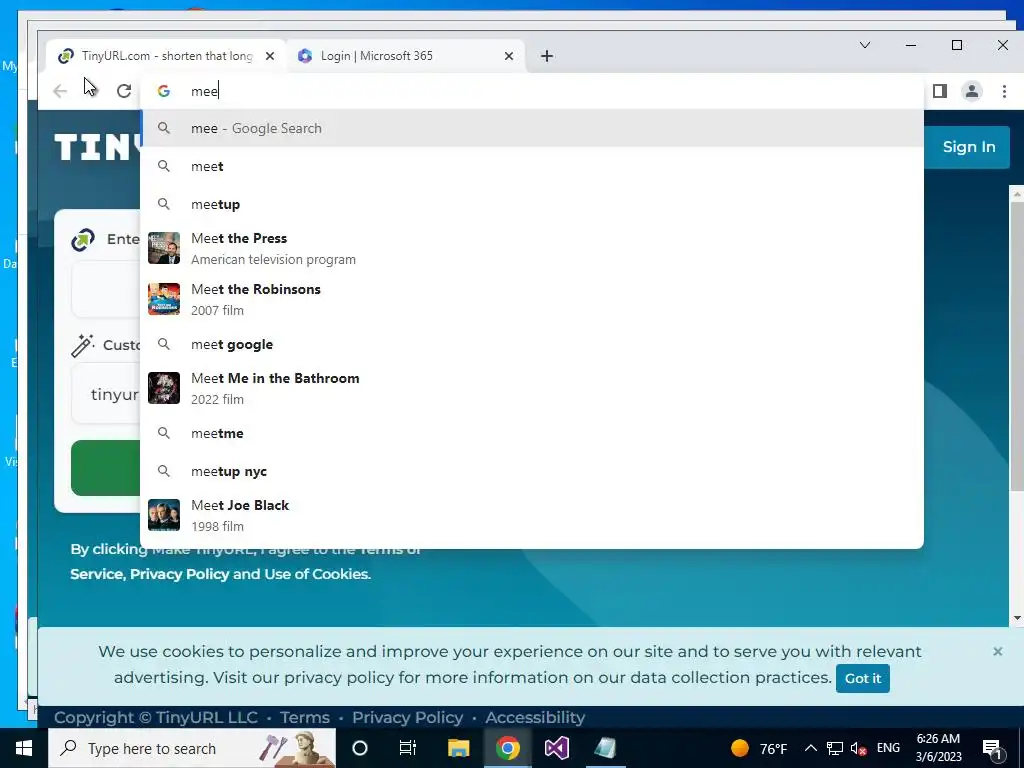
Task: Select 'Meet the Robinsons' suggestion
Action: point(532,299)
